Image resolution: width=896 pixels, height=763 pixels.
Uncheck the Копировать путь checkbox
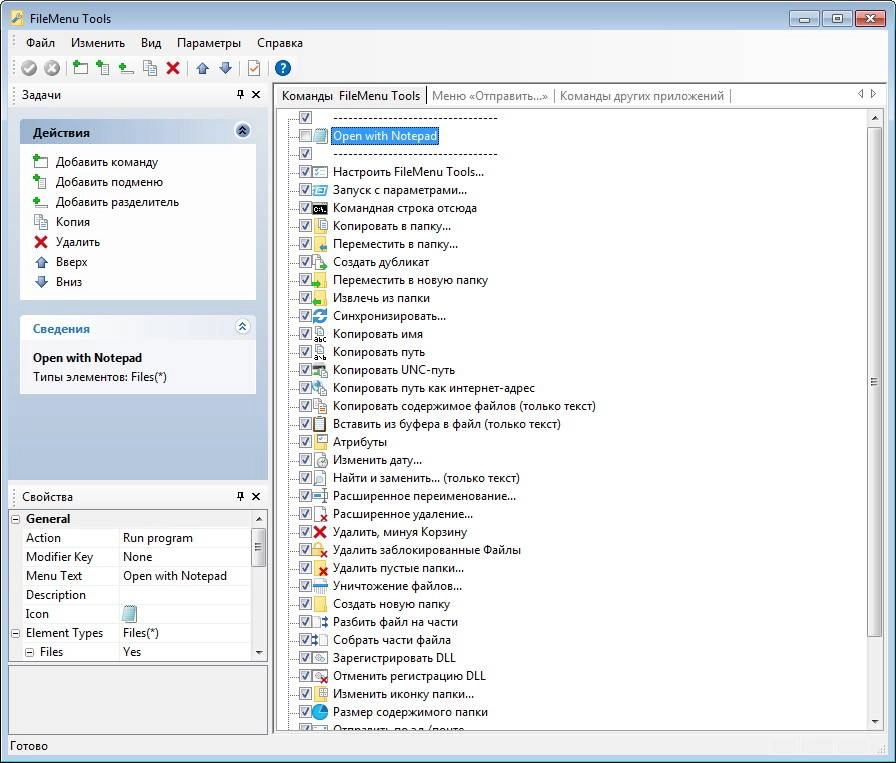coord(305,351)
